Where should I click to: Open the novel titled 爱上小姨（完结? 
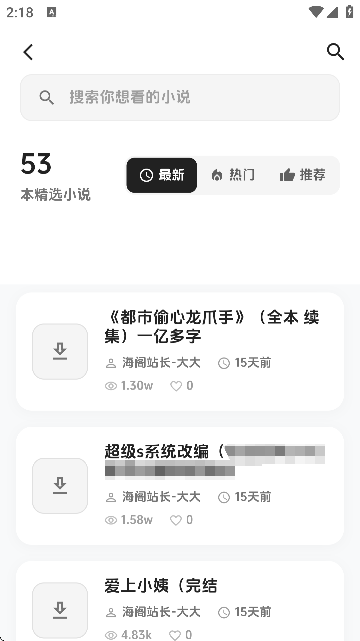point(161,586)
